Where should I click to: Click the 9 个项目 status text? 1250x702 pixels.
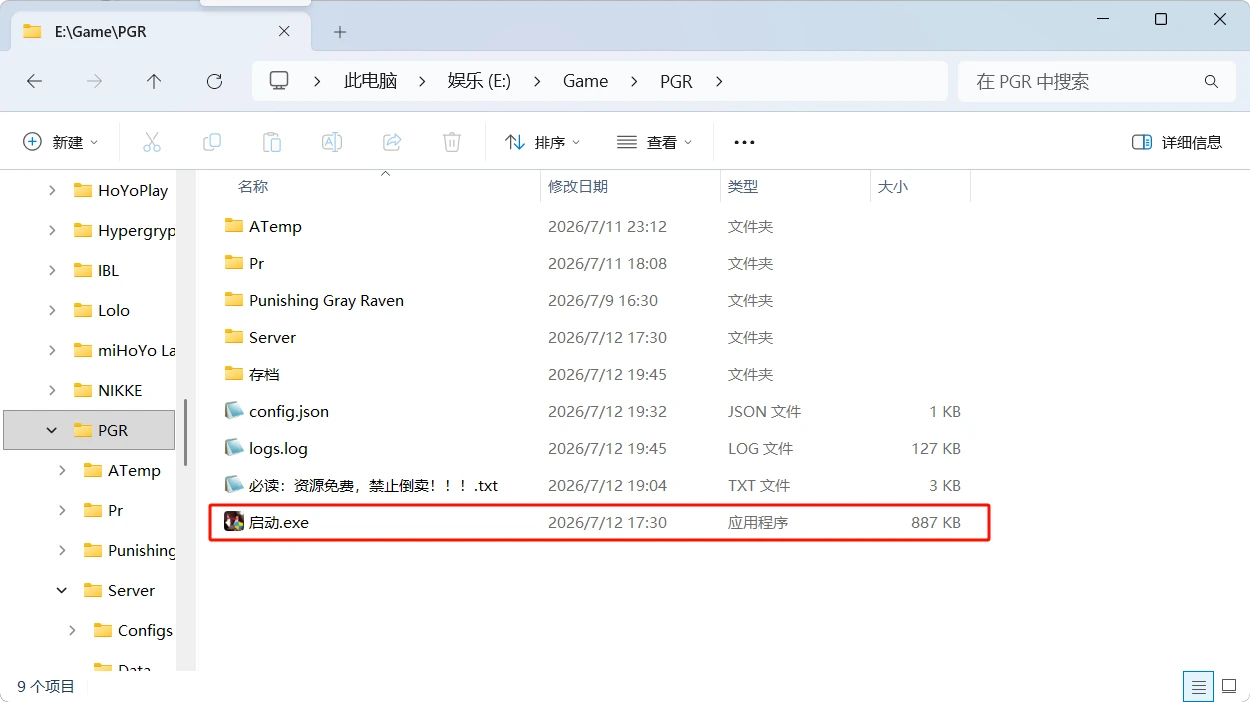46,686
